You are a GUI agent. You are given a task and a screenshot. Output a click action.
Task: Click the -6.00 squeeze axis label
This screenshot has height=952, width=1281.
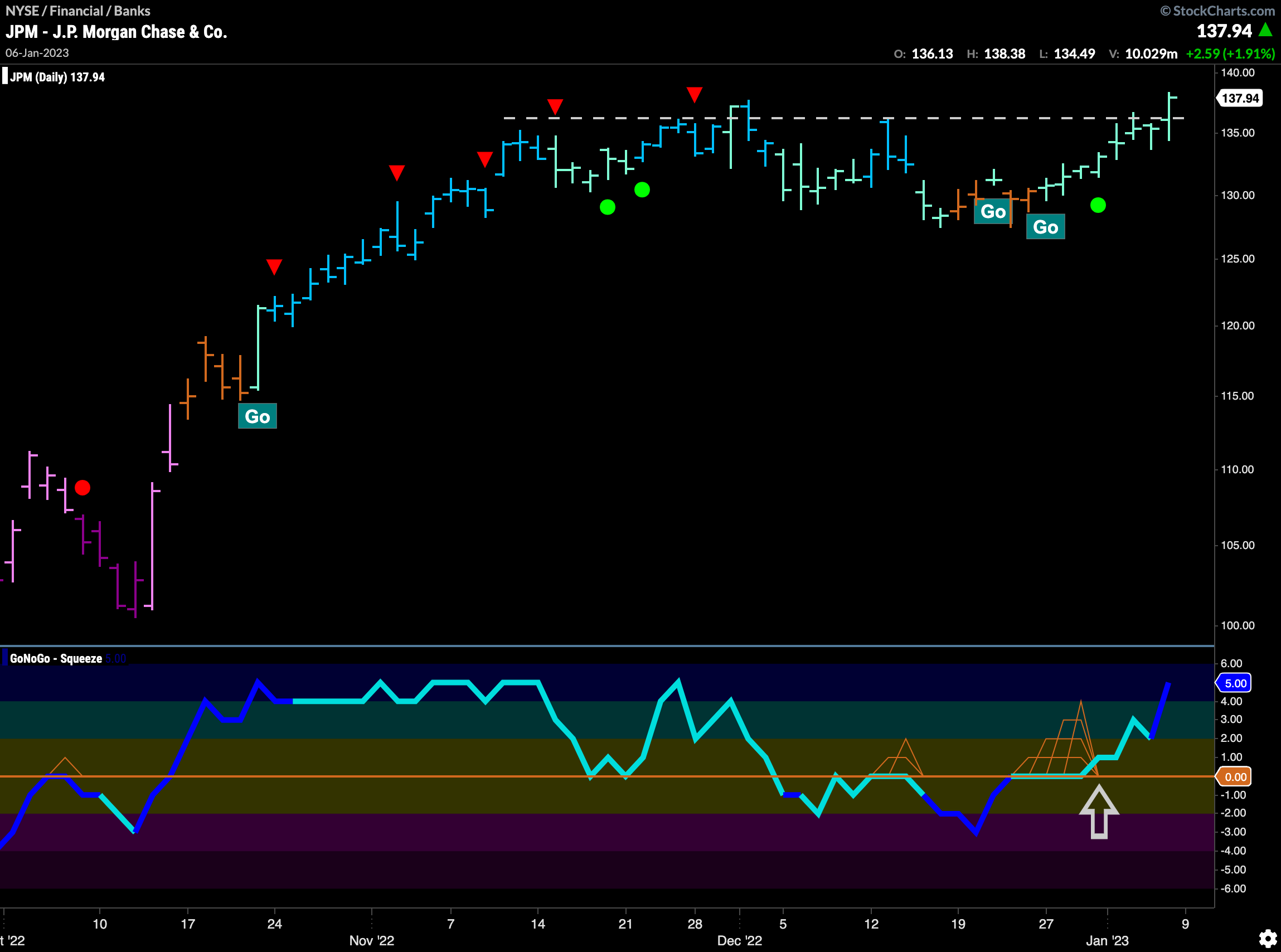[x=1233, y=888]
